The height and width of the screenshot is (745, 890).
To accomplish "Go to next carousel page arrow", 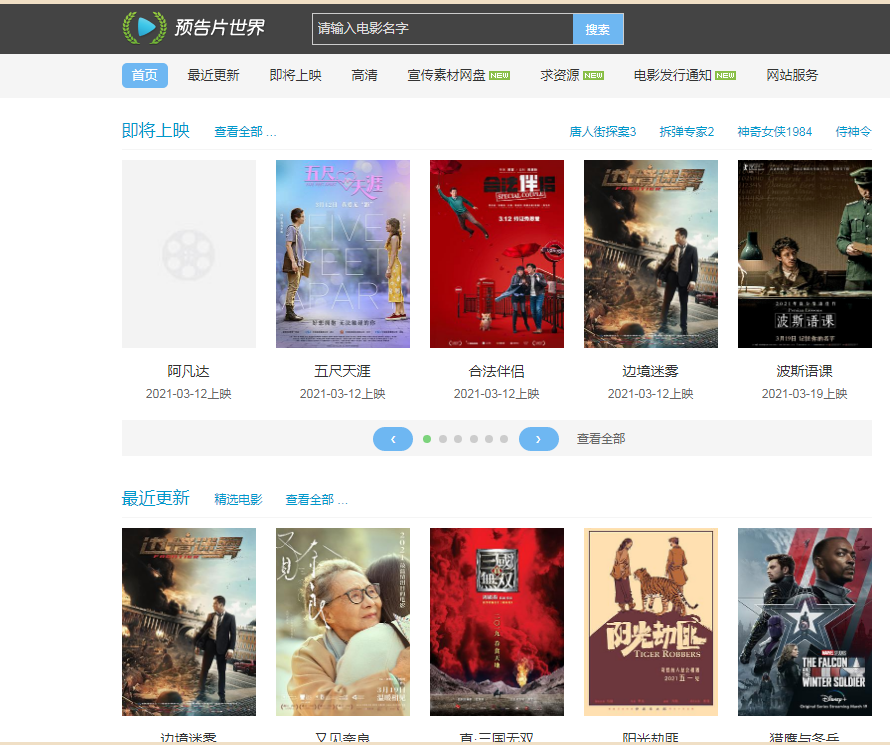I will tap(539, 439).
